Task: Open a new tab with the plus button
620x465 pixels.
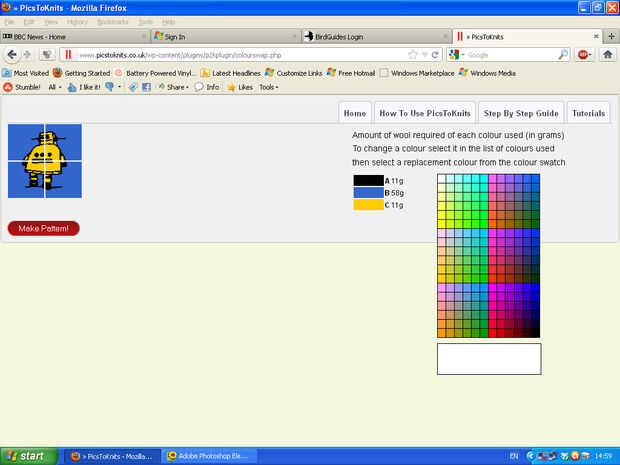Action: coord(611,36)
